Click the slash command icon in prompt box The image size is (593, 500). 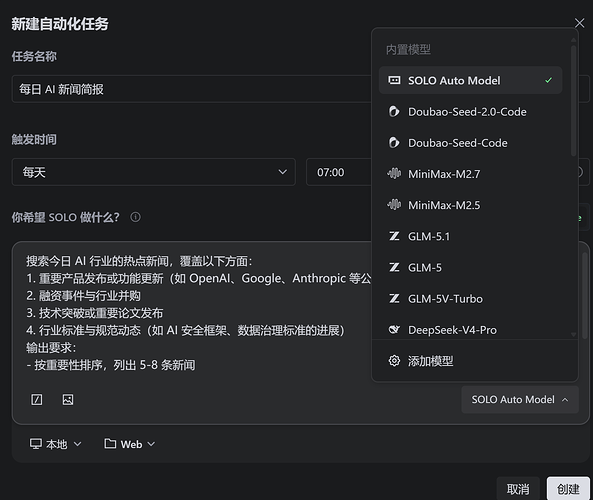click(37, 399)
